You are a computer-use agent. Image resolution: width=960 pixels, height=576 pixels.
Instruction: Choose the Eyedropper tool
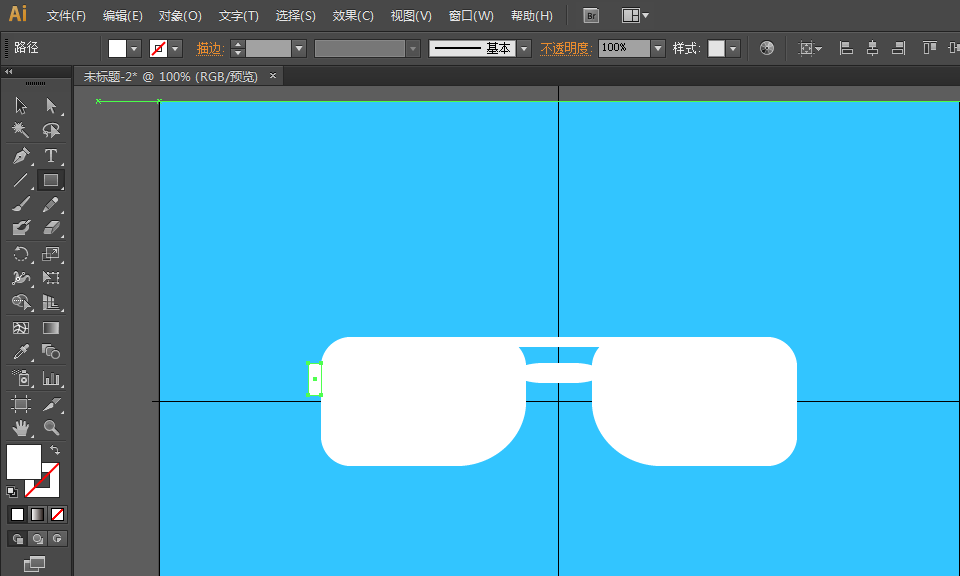tap(21, 352)
